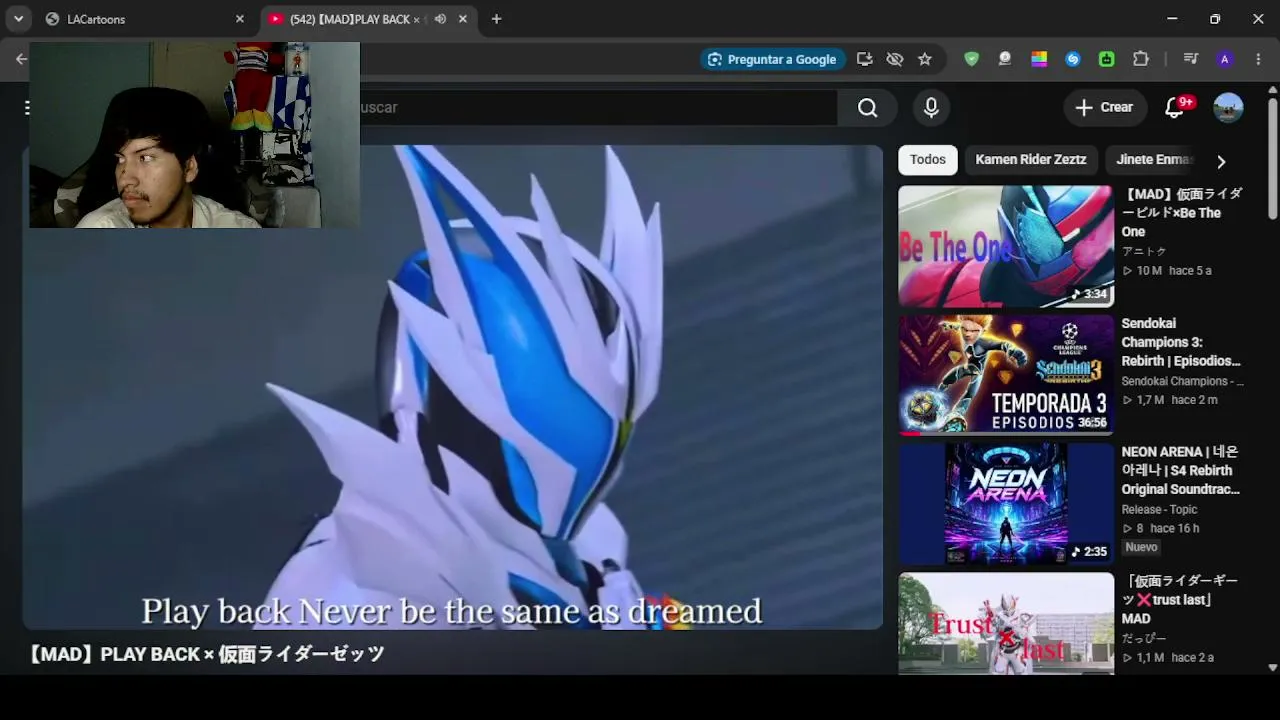
Task: Open the tab search dropdown arrow
Action: pyautogui.click(x=18, y=19)
